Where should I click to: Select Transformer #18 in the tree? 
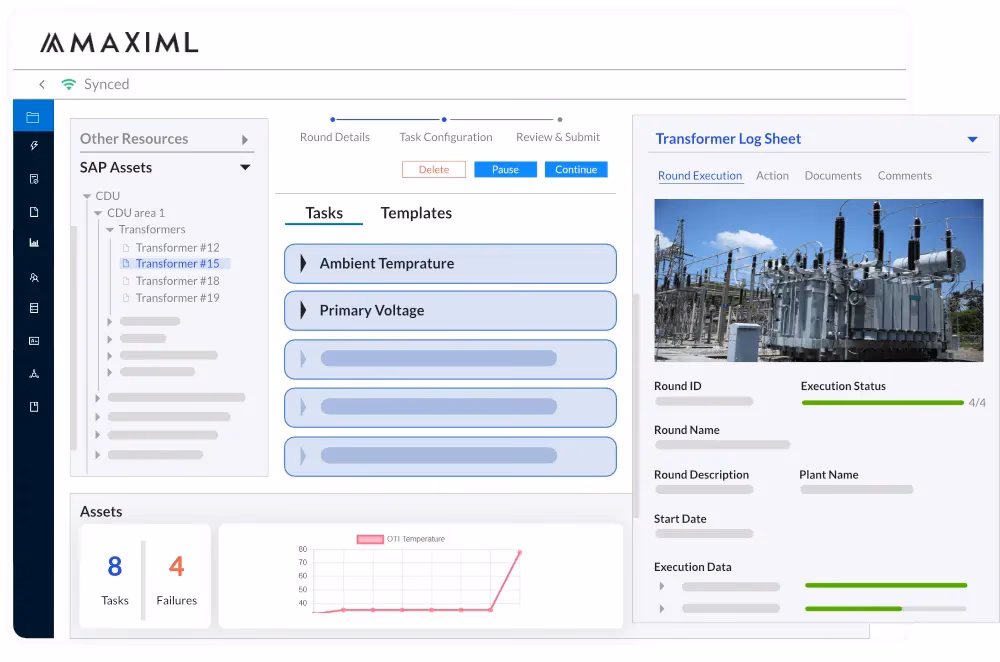[177, 281]
